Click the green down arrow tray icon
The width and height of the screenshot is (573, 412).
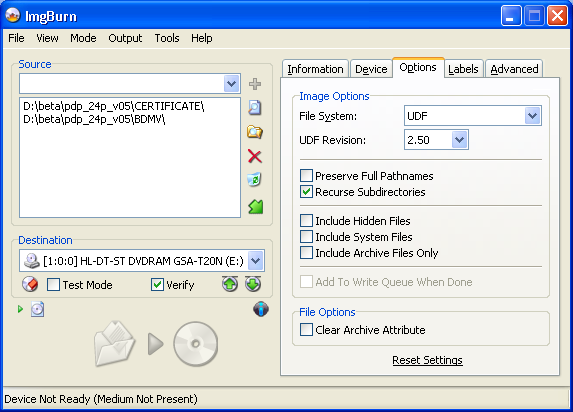pos(253,284)
